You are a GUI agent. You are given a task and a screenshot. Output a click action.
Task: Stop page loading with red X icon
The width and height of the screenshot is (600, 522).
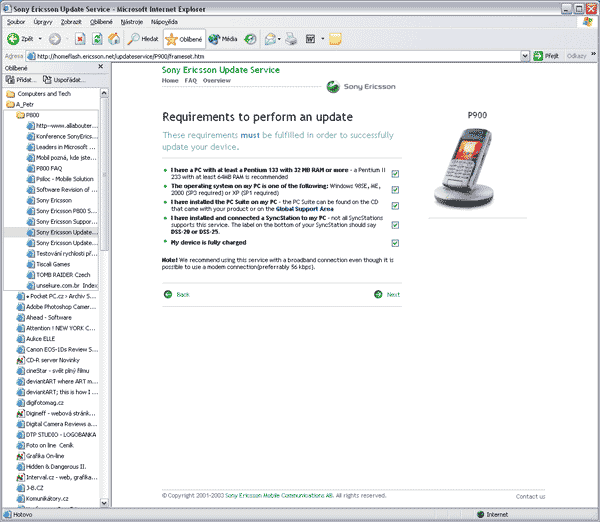click(80, 39)
